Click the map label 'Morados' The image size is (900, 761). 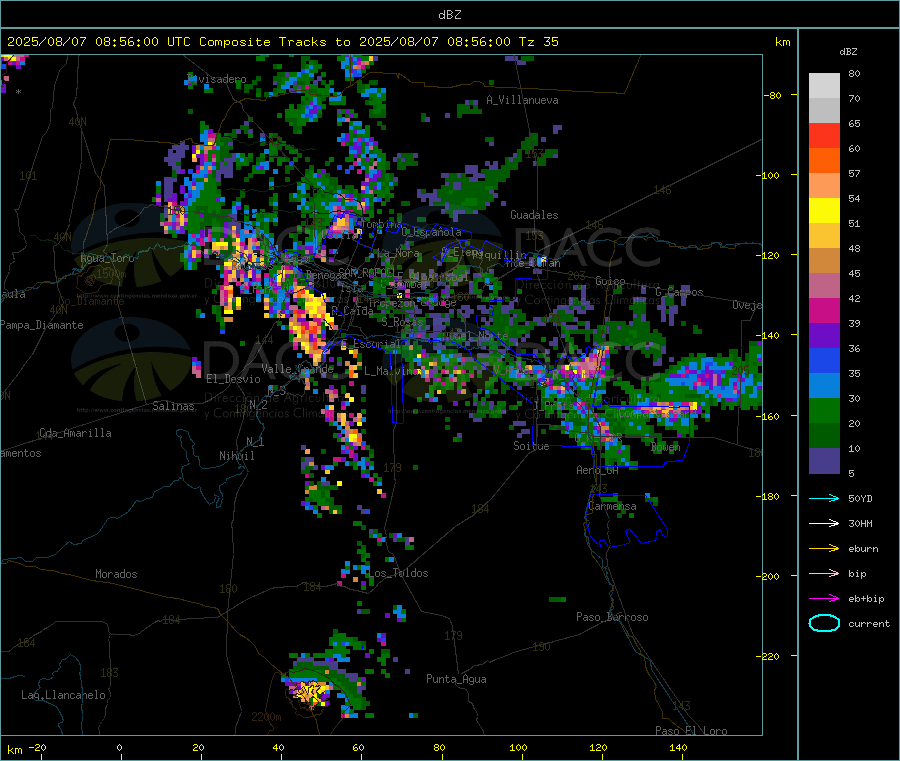click(116, 574)
